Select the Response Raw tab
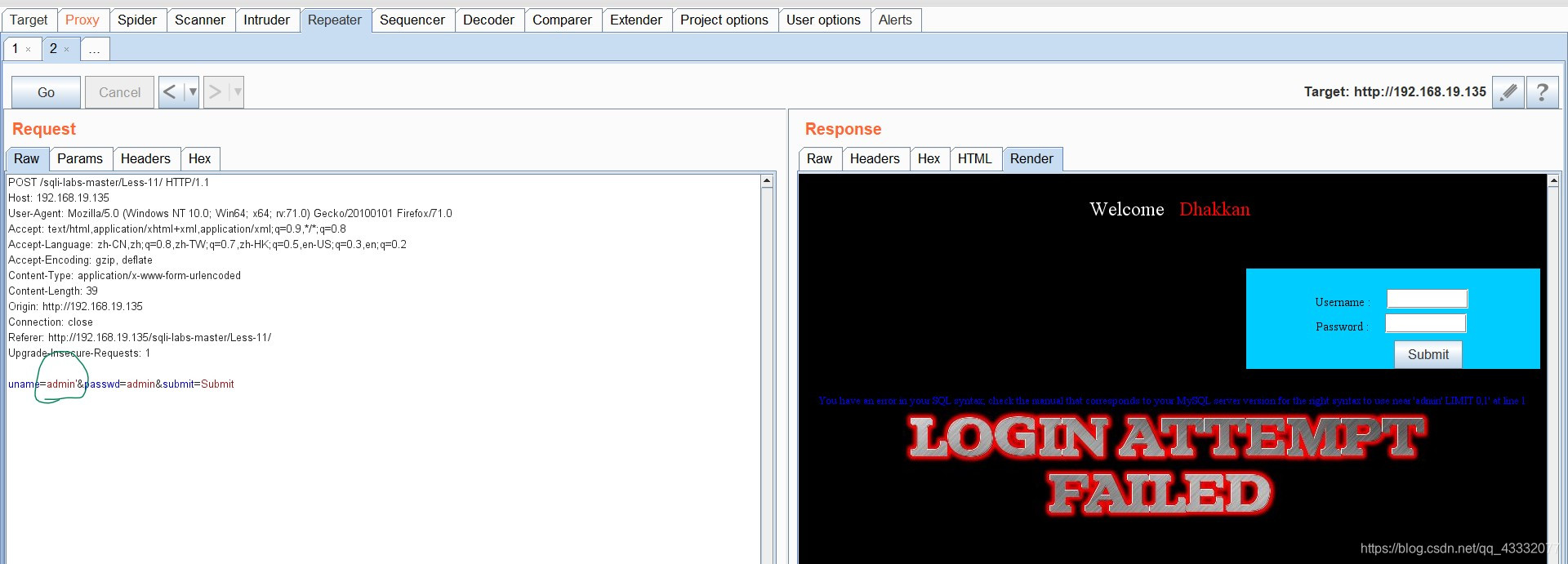This screenshot has width=1568, height=564. click(x=820, y=159)
